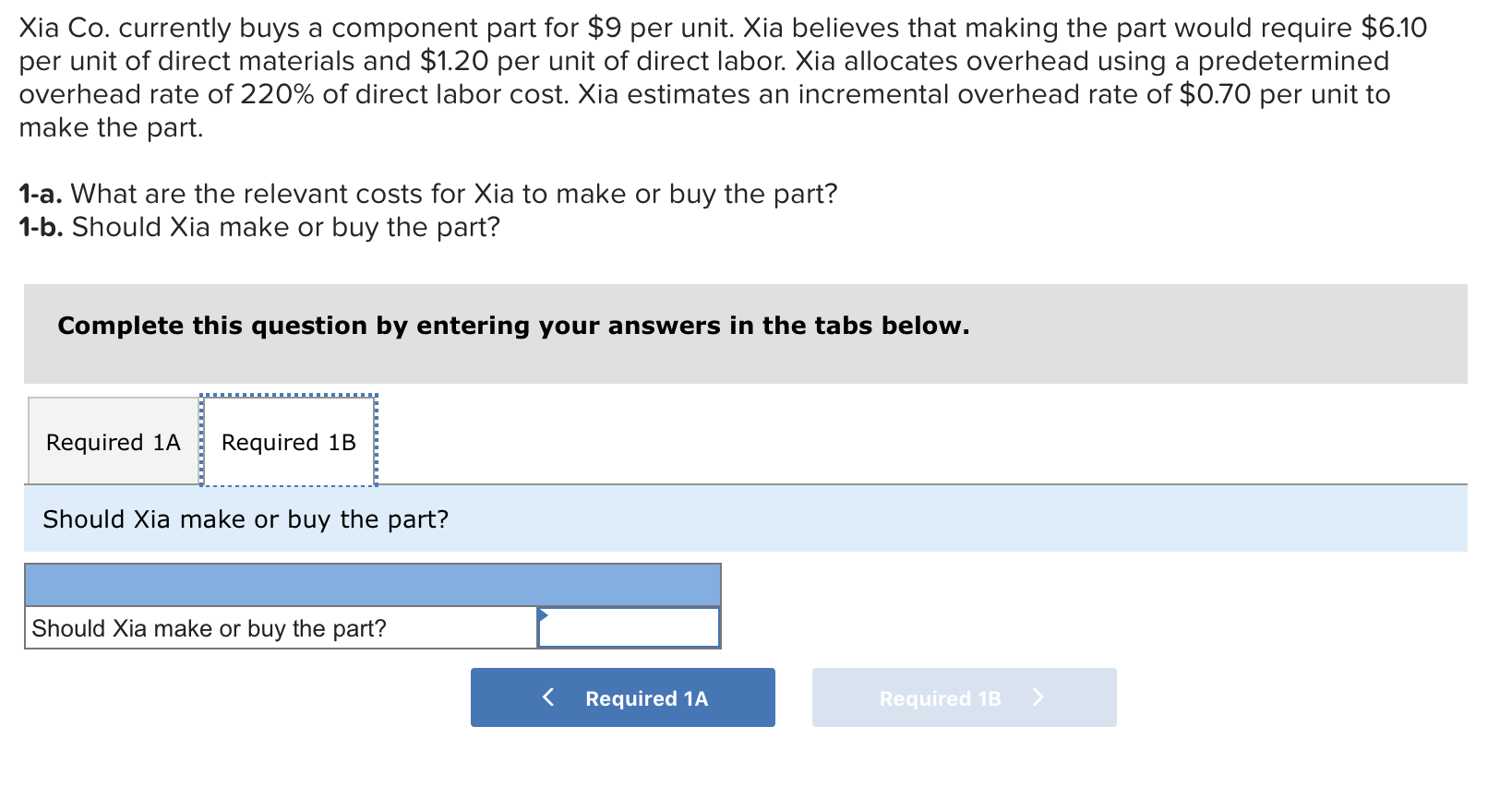Click the blue header bar above the answer row
This screenshot has width=1512, height=810.
[373, 584]
